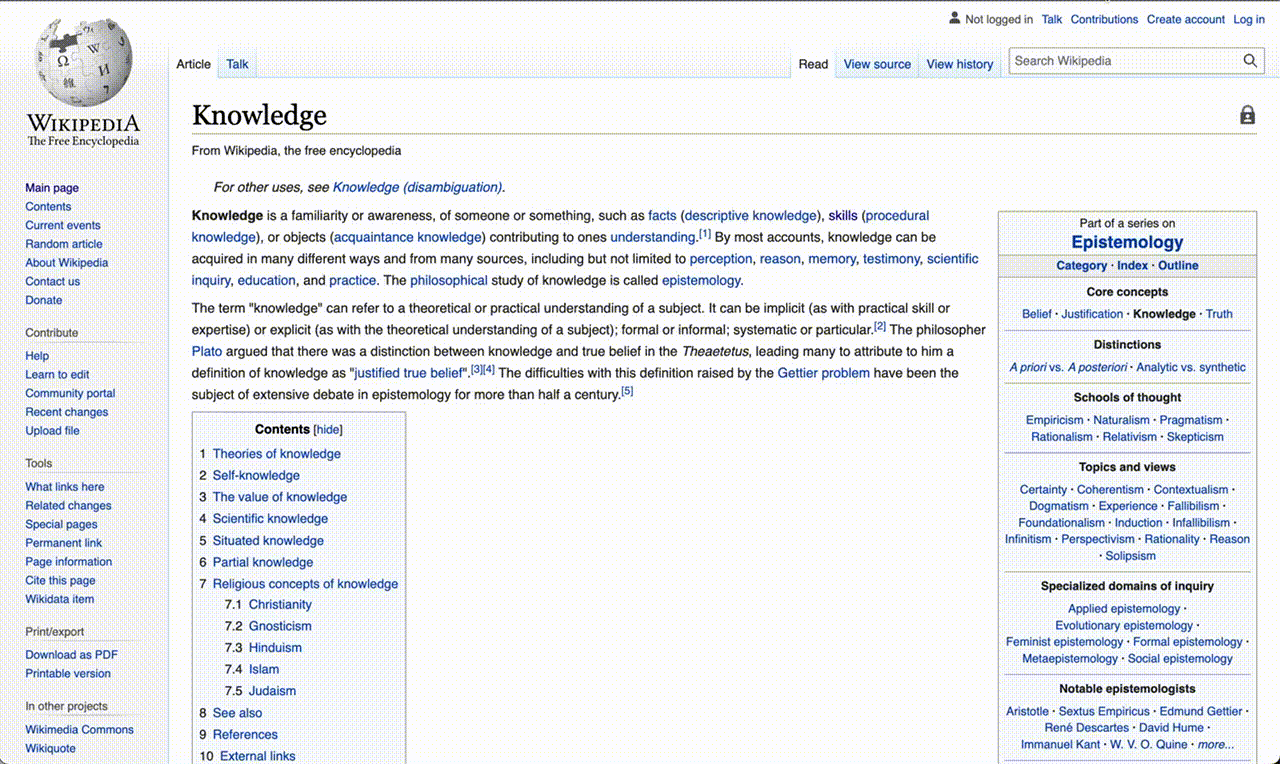Open the article's Talk tab
1280x764 pixels.
pos(237,64)
